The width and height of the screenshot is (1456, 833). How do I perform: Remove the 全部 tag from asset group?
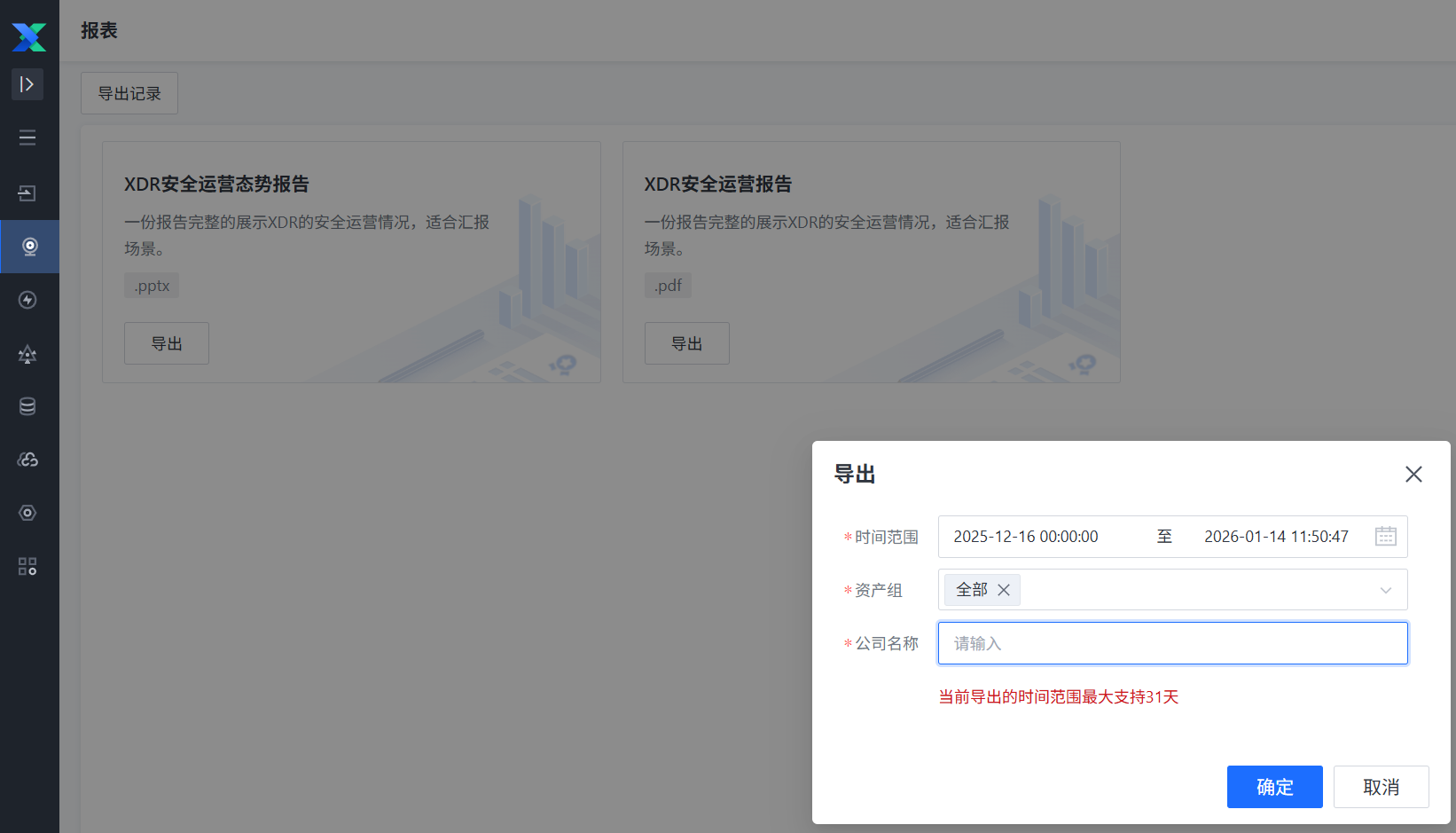coord(1004,590)
